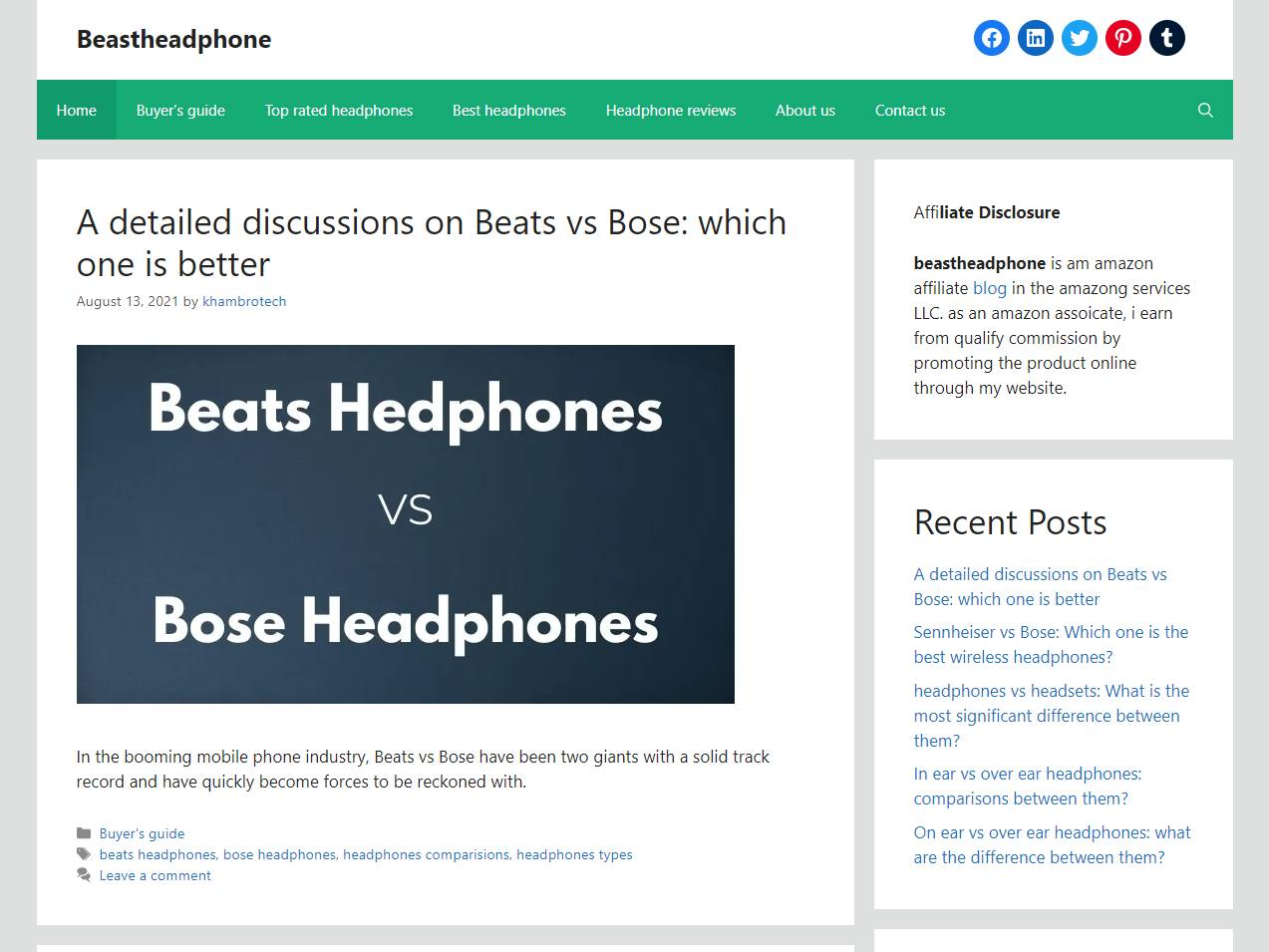
Task: Open the Buyer's guide category link below post
Action: pyautogui.click(x=142, y=833)
